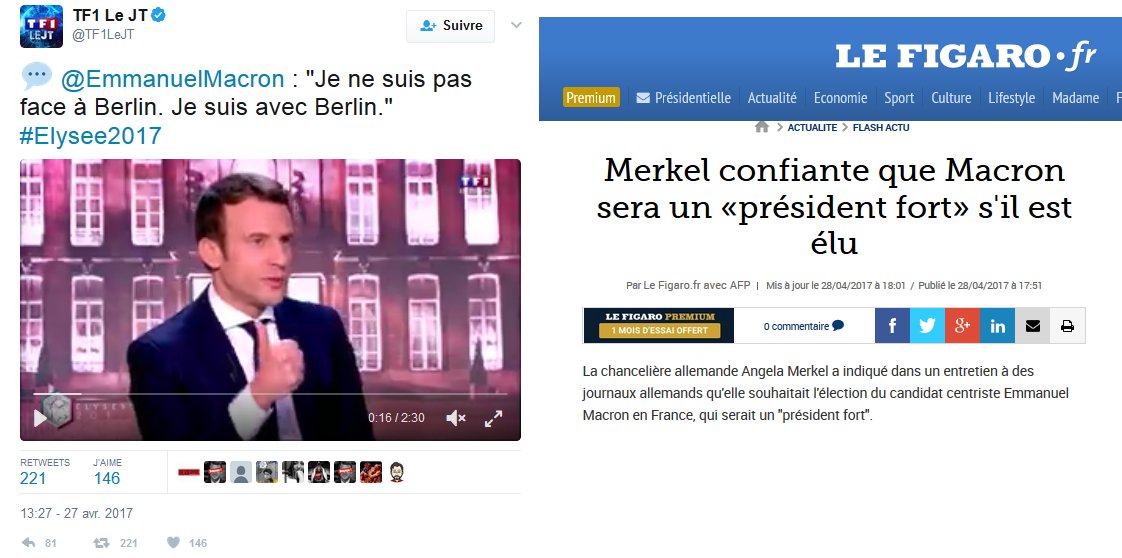Share the article on Twitter
The width and height of the screenshot is (1122, 558).
point(927,326)
